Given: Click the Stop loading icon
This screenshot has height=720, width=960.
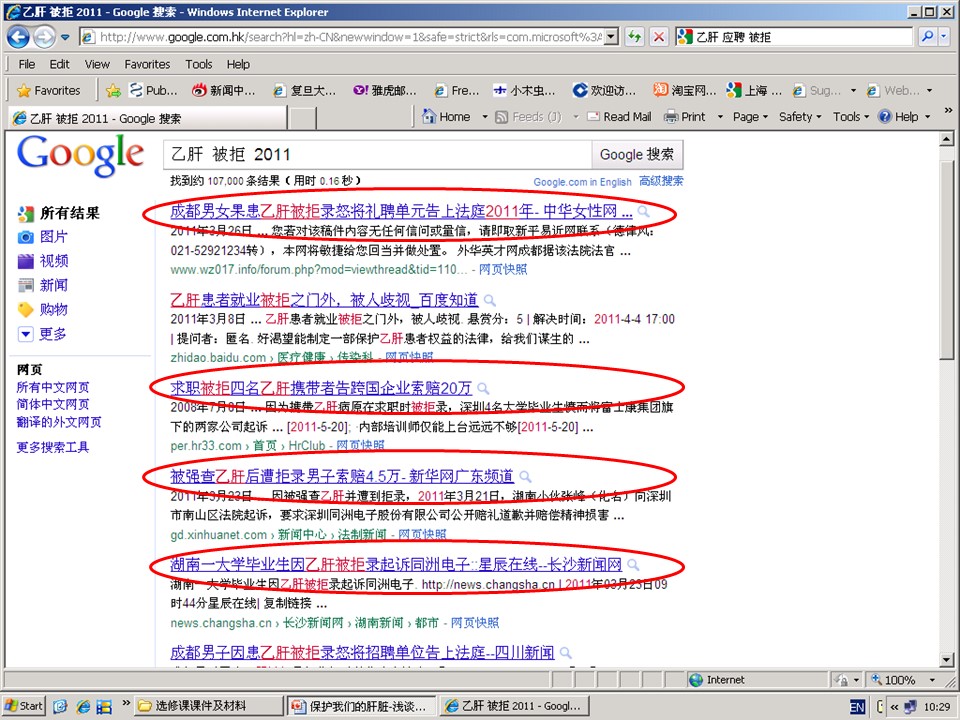Looking at the screenshot, I should tap(659, 37).
